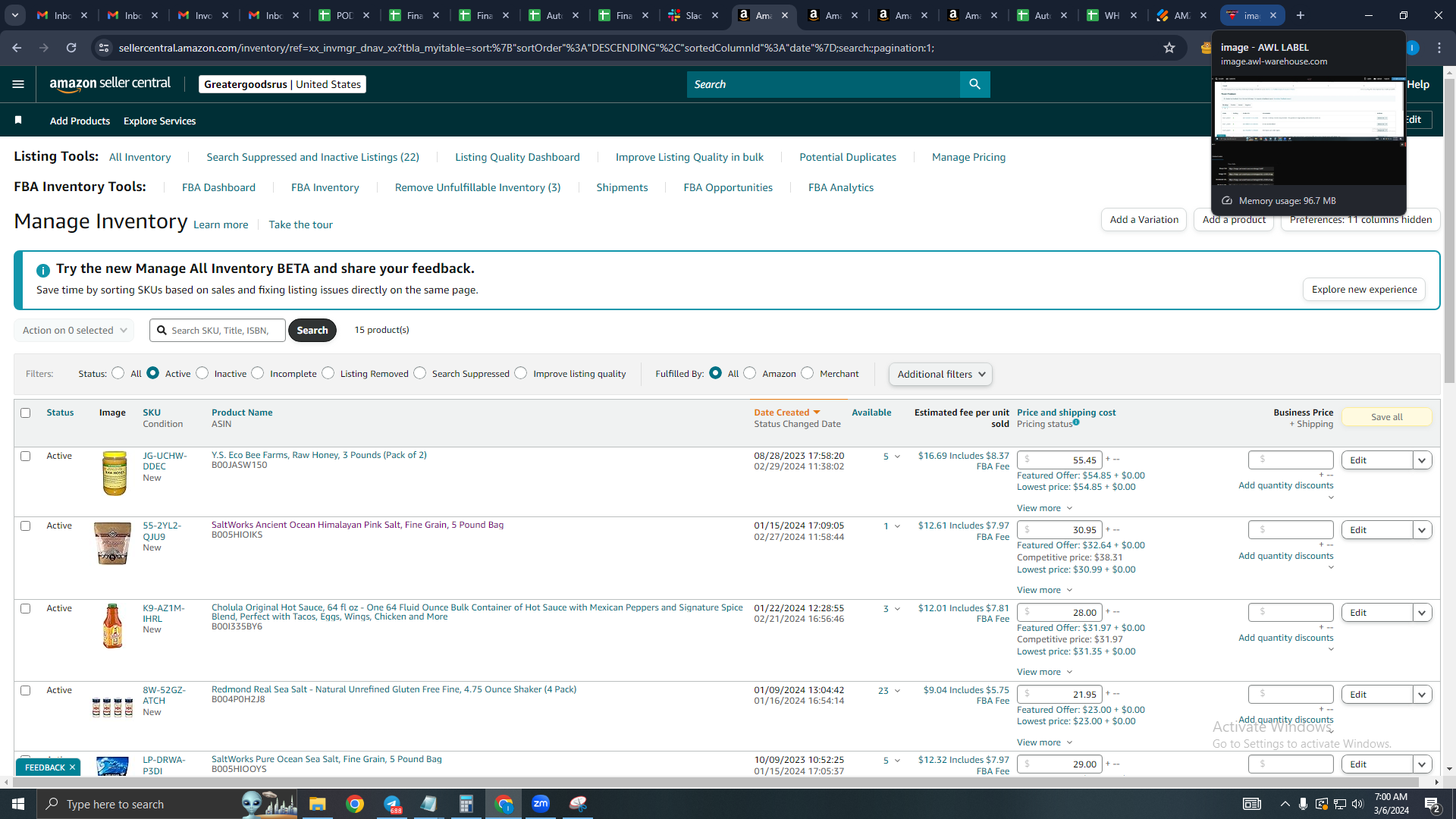Expand View more for the Cholula row
1456x819 pixels.
(x=1045, y=672)
